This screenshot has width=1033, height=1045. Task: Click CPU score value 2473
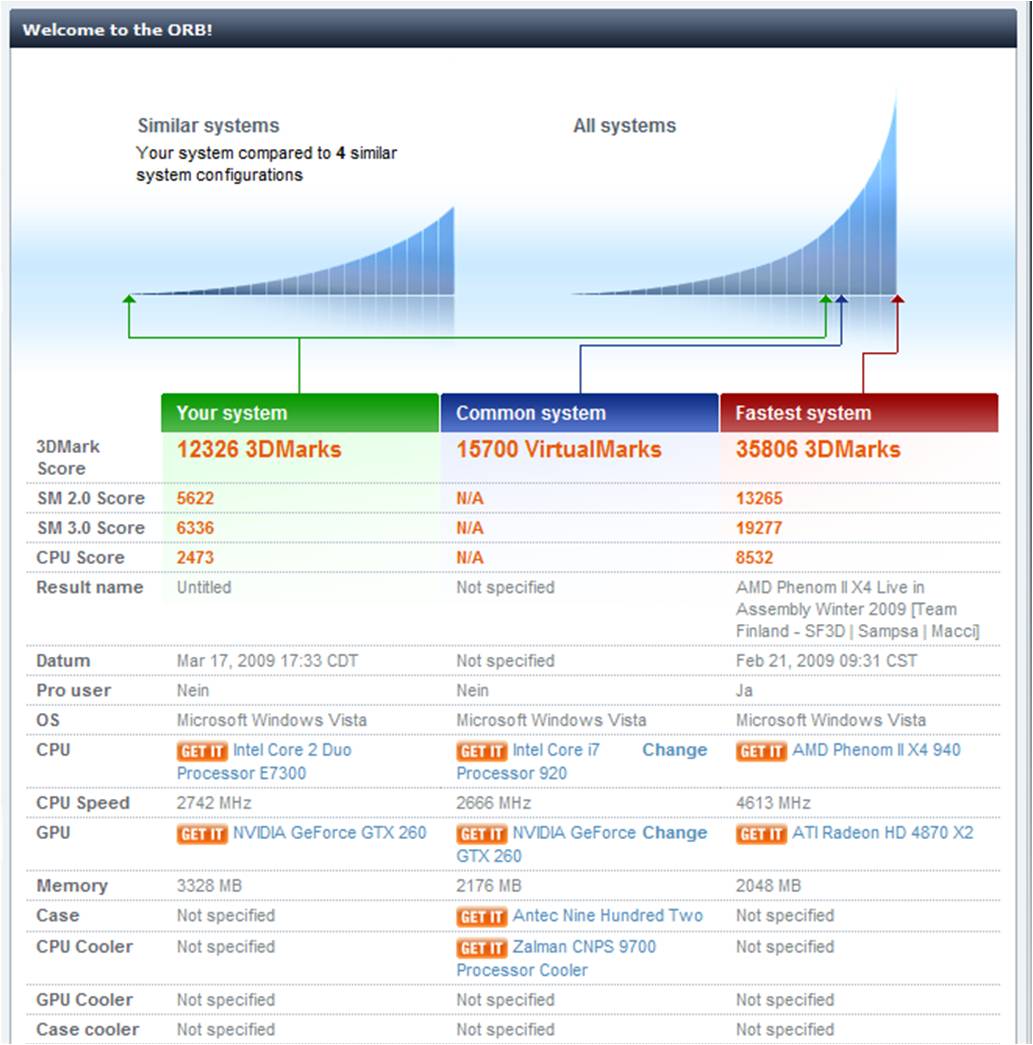tap(195, 557)
